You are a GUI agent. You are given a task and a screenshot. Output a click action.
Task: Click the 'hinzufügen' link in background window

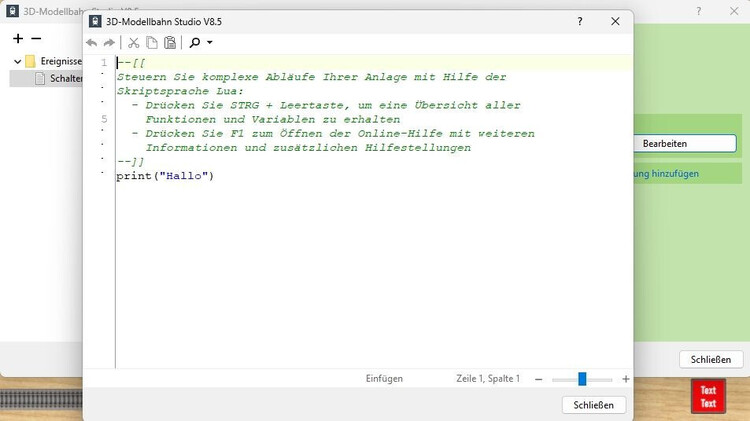pos(675,174)
